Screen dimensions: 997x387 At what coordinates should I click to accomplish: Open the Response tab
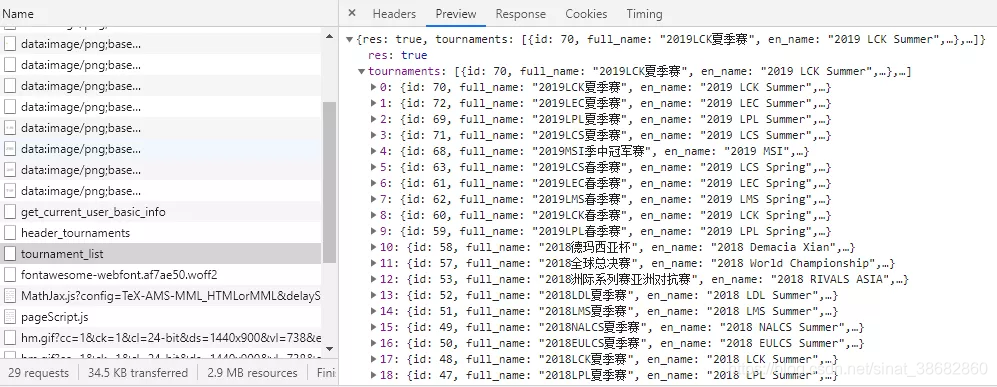coord(521,13)
